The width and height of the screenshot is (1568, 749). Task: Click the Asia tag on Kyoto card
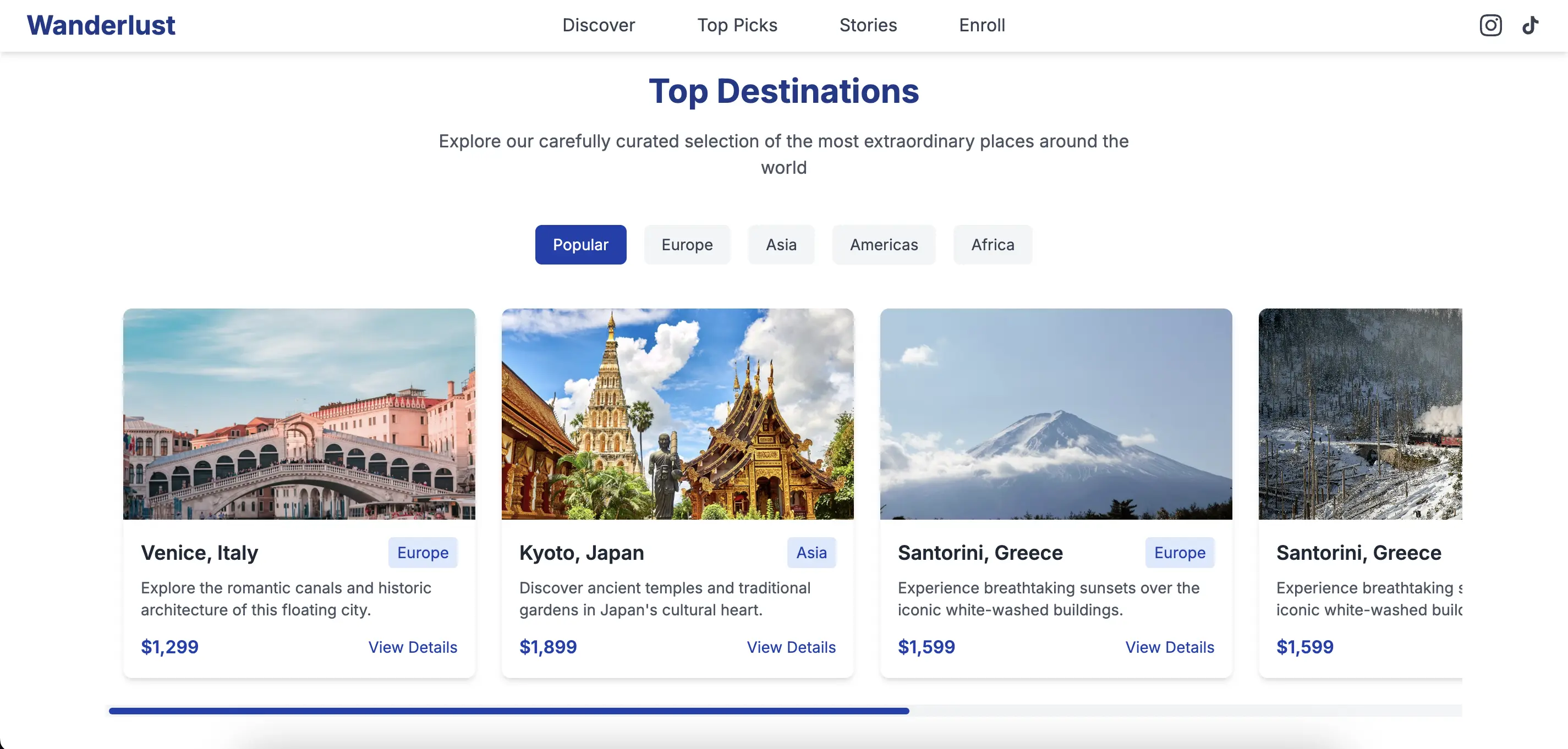pos(812,553)
